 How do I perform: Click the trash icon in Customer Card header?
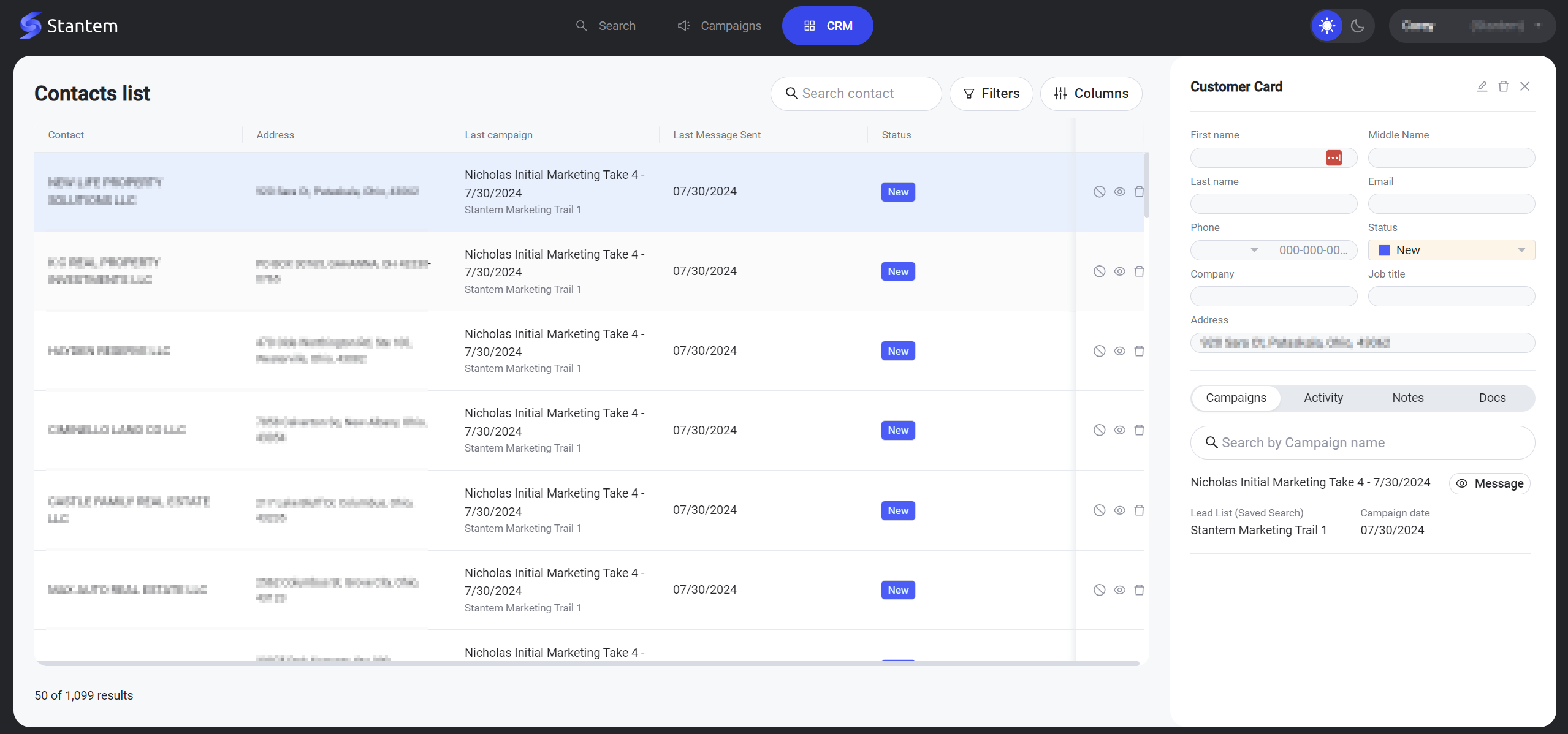click(1503, 86)
